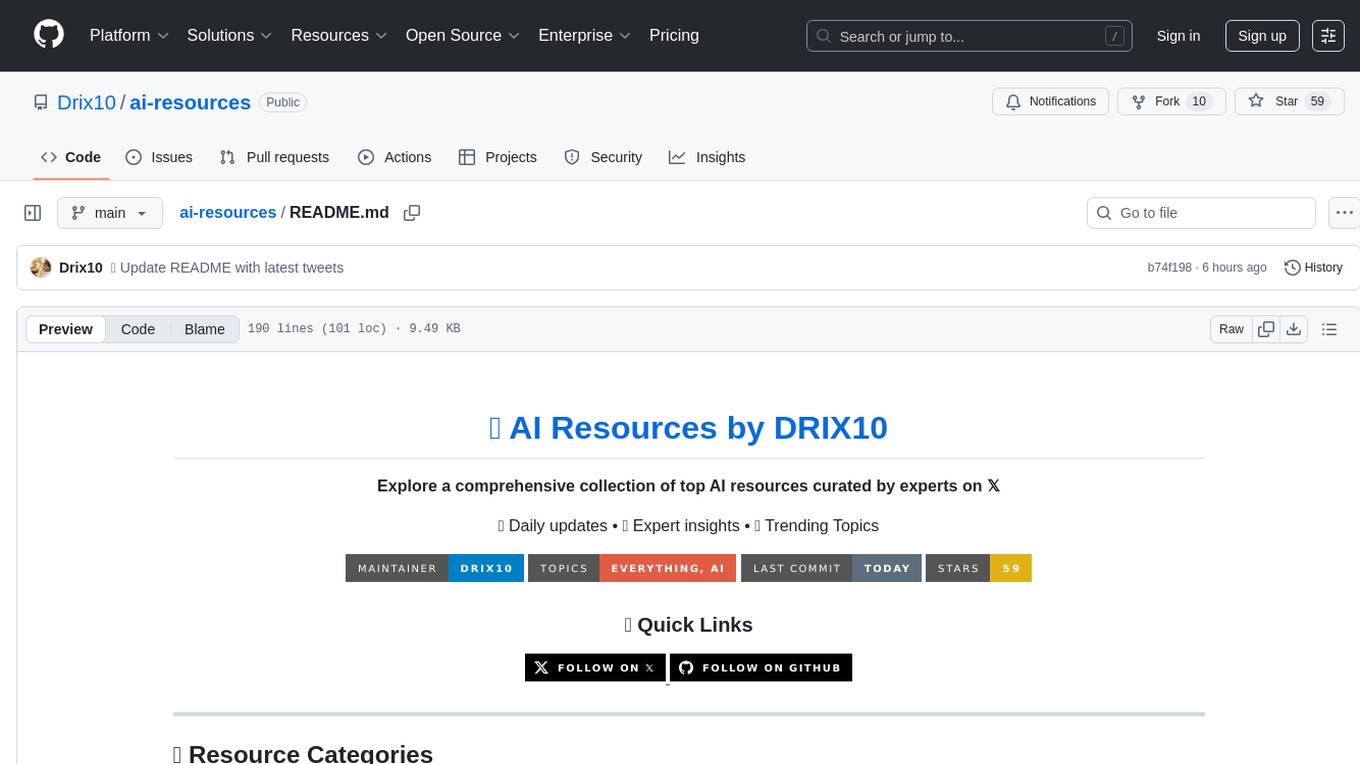
Task: Expand the Platform menu
Action: [x=129, y=35]
